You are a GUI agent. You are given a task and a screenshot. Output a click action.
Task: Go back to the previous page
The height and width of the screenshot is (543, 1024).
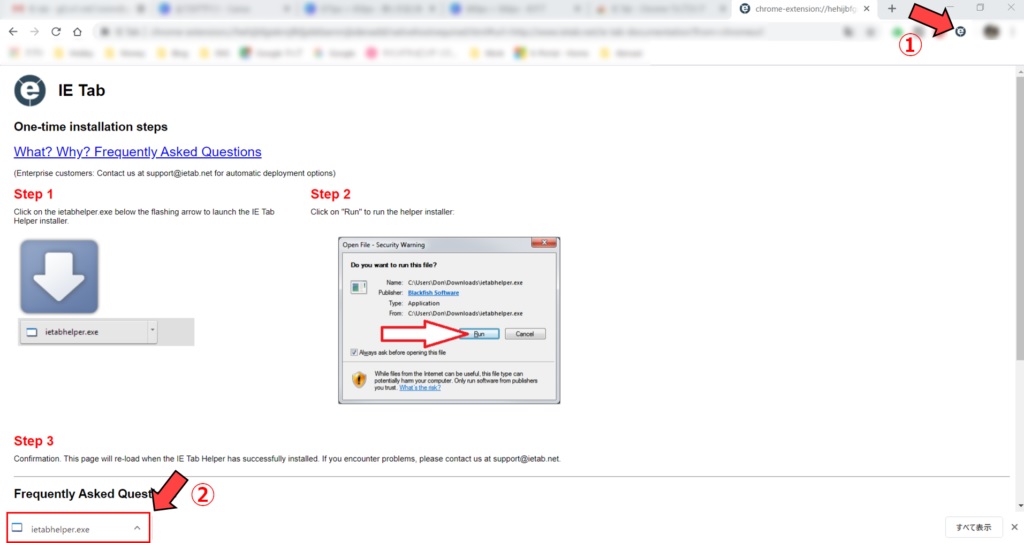pyautogui.click(x=13, y=31)
